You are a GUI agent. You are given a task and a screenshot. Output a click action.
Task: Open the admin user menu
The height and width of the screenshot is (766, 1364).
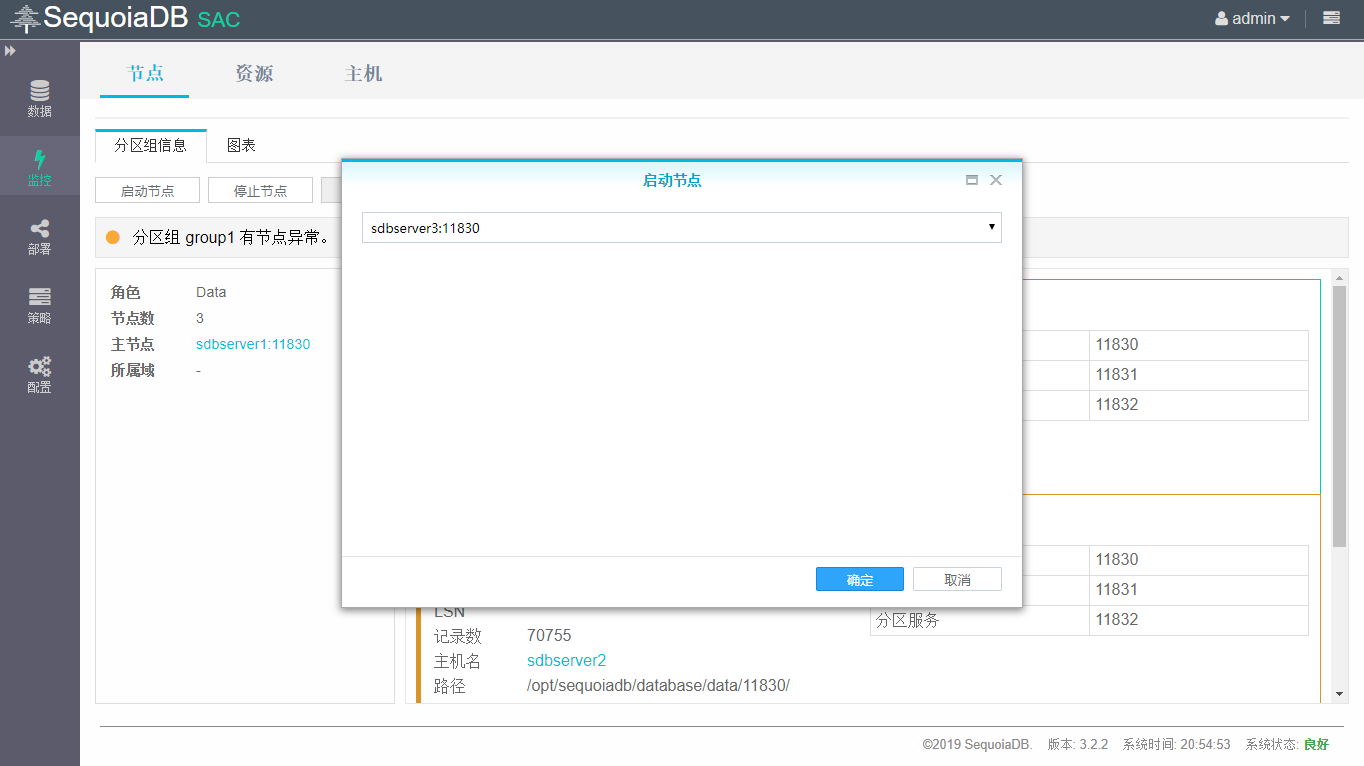pos(1252,18)
